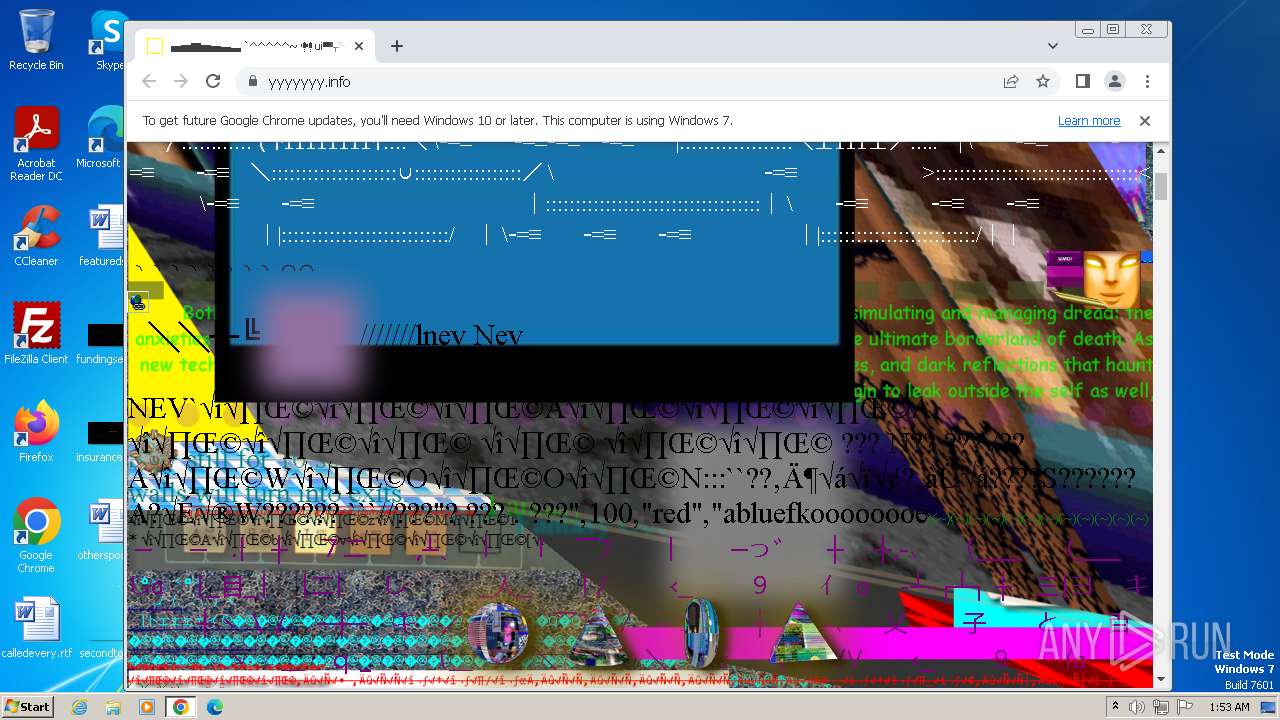Open Chrome side panel

[x=1082, y=81]
